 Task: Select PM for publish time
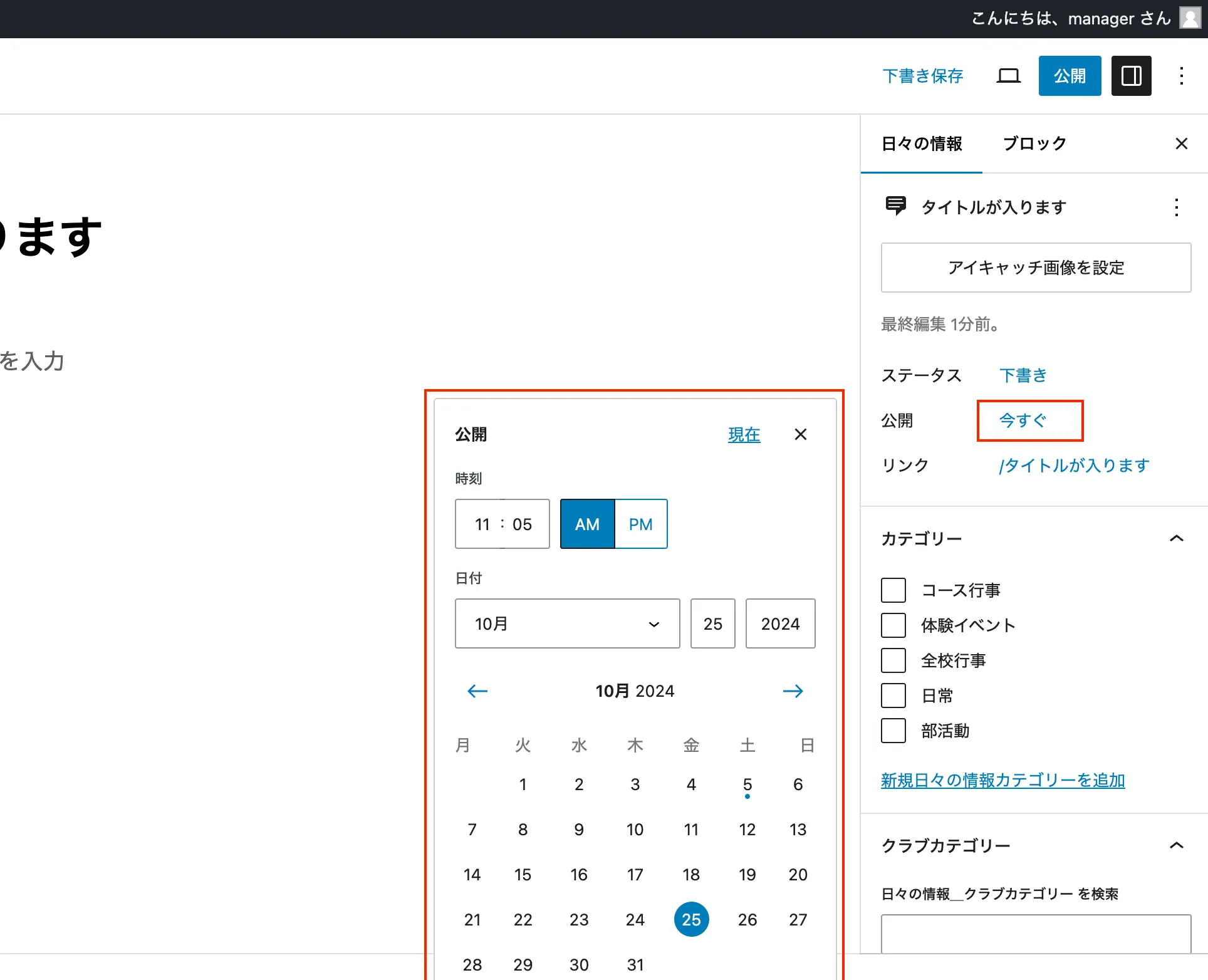click(x=640, y=524)
